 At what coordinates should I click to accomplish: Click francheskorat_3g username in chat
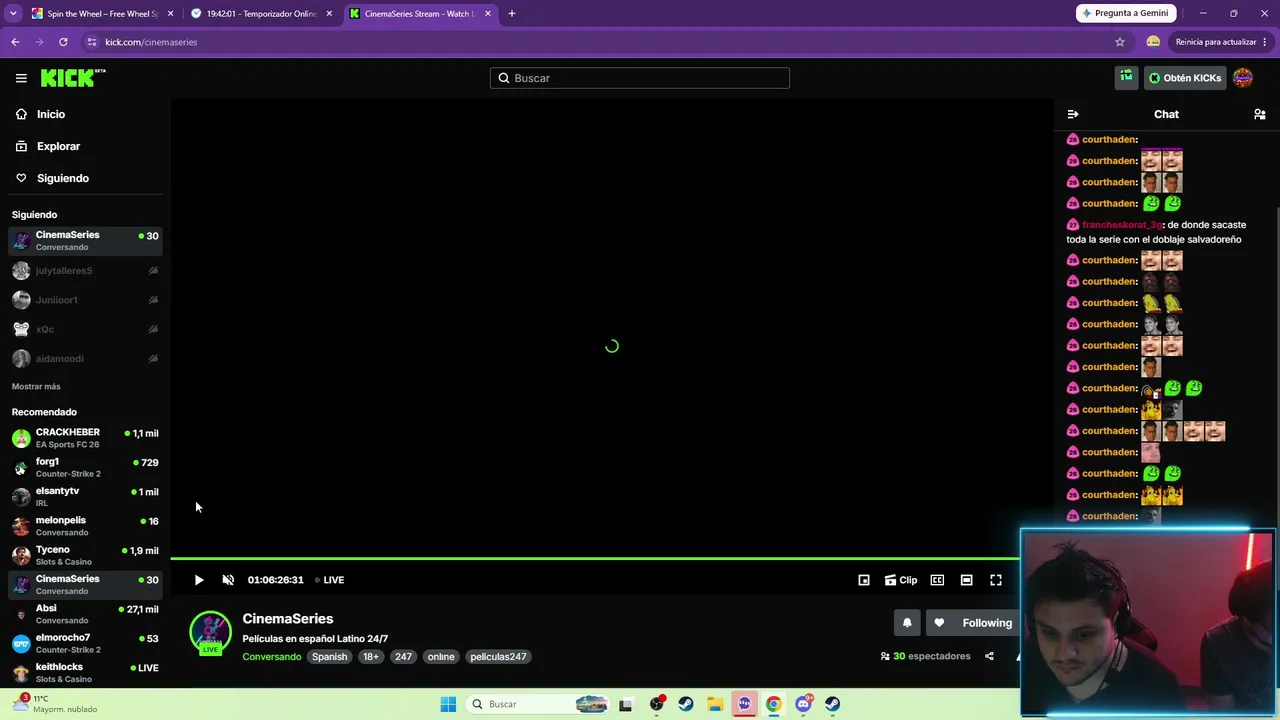pyautogui.click(x=1122, y=225)
